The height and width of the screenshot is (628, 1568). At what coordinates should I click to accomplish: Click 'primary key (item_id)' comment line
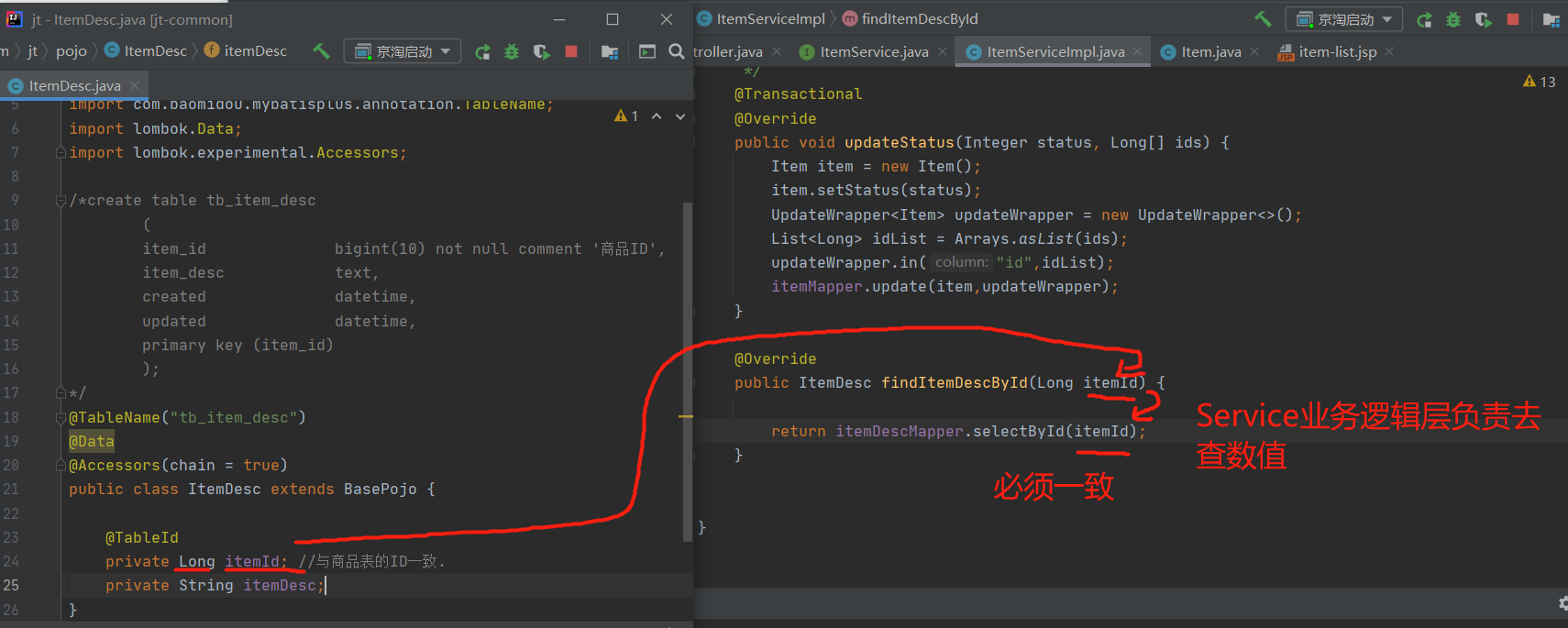(x=237, y=345)
